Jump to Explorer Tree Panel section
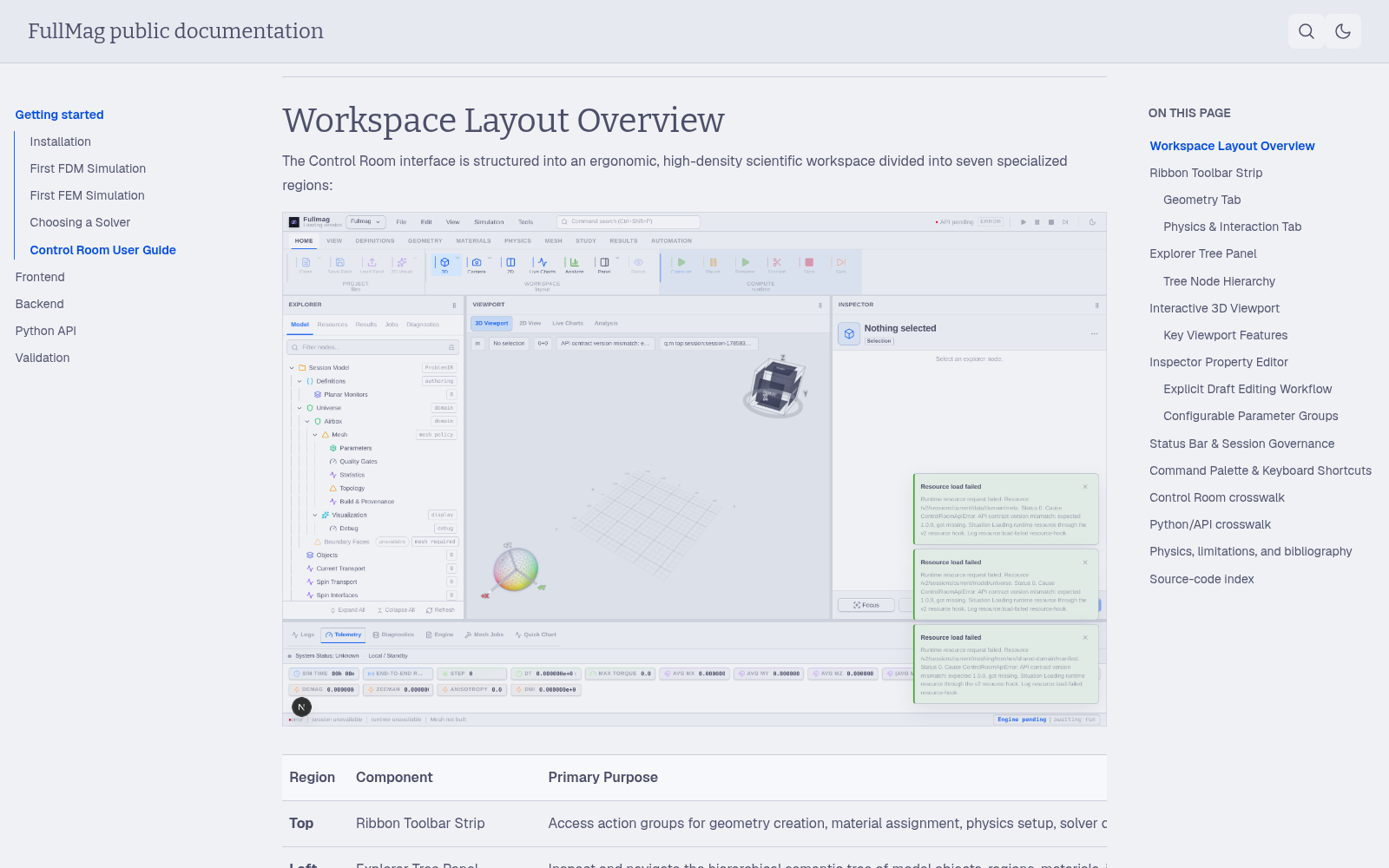This screenshot has width=1389, height=868. (x=1202, y=253)
